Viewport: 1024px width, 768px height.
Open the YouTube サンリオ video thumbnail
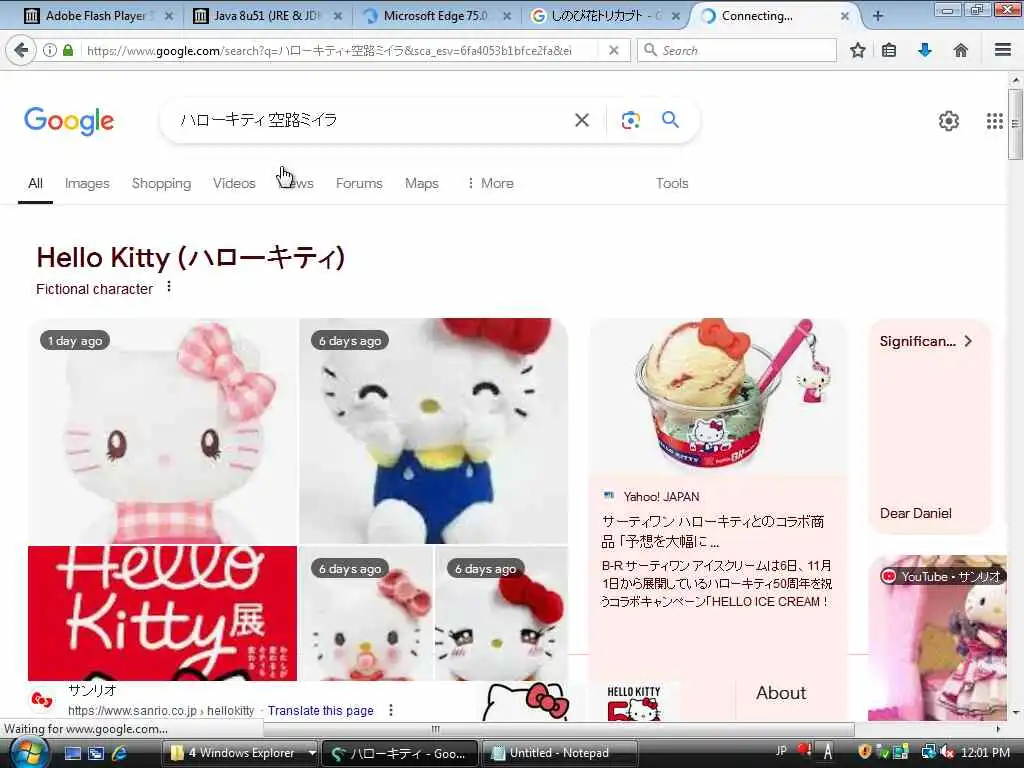click(x=938, y=638)
